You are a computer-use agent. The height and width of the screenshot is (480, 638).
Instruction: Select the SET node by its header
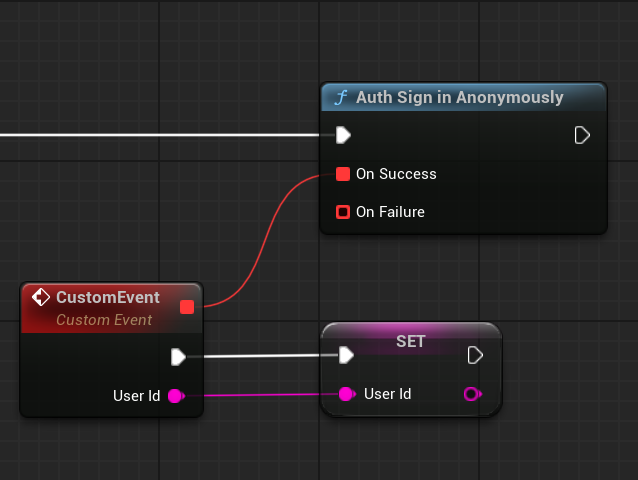pos(411,341)
